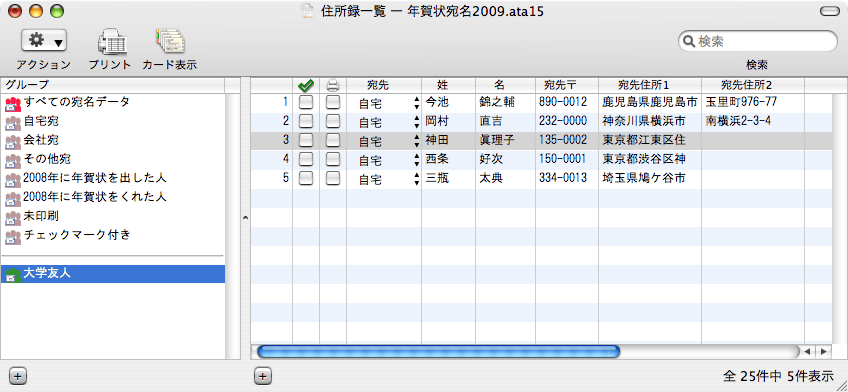Select the 未印刷 group

tap(113, 216)
